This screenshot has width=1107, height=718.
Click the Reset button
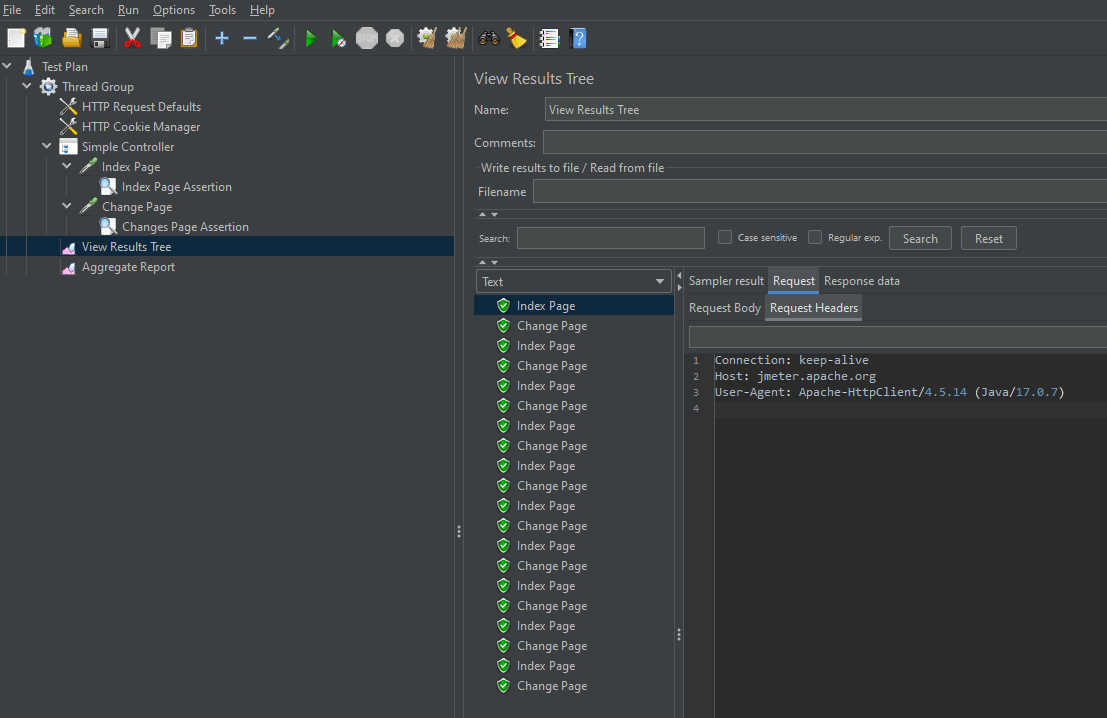(x=988, y=239)
